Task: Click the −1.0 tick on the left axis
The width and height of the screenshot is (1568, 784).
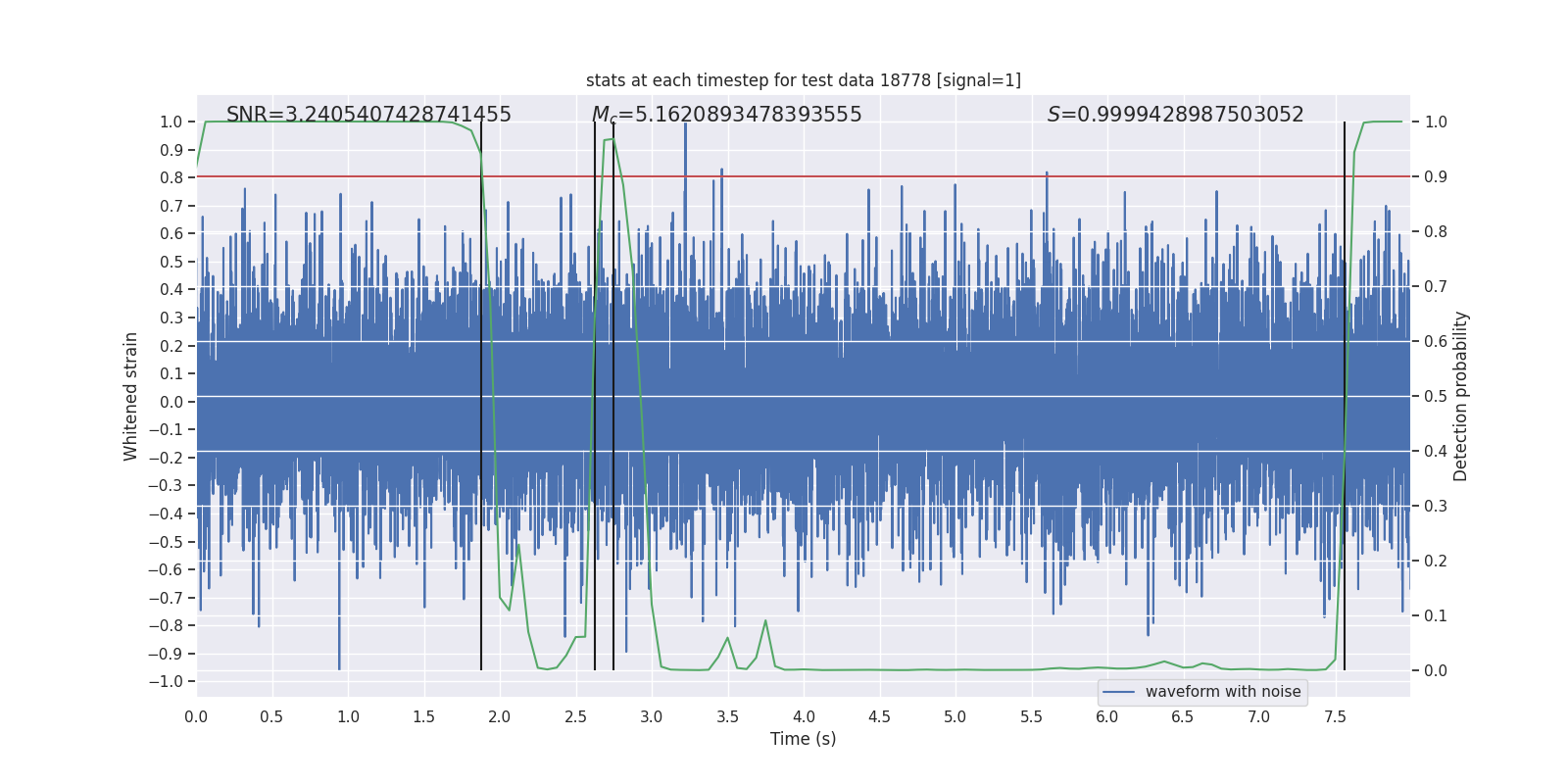Action: click(171, 682)
